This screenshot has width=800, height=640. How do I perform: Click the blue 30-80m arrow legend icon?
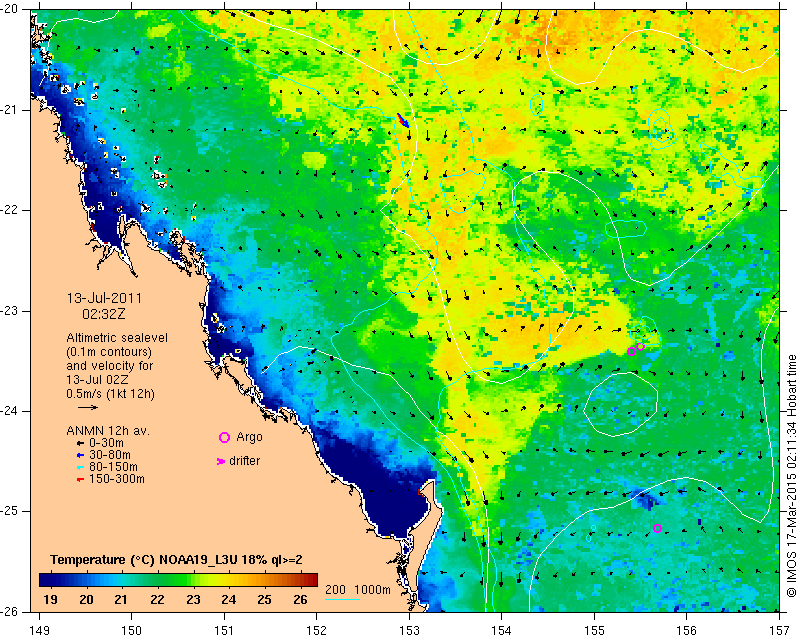[x=80, y=455]
